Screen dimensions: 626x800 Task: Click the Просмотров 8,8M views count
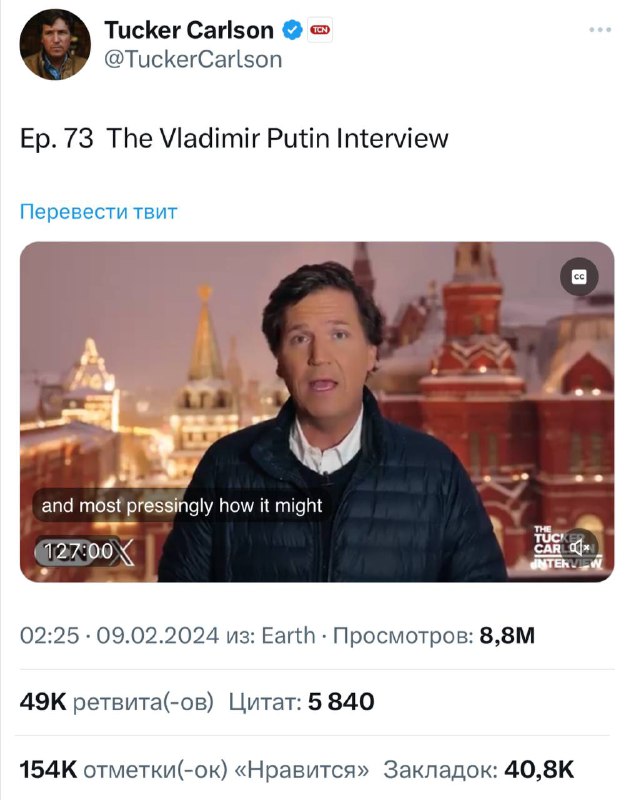point(434,636)
